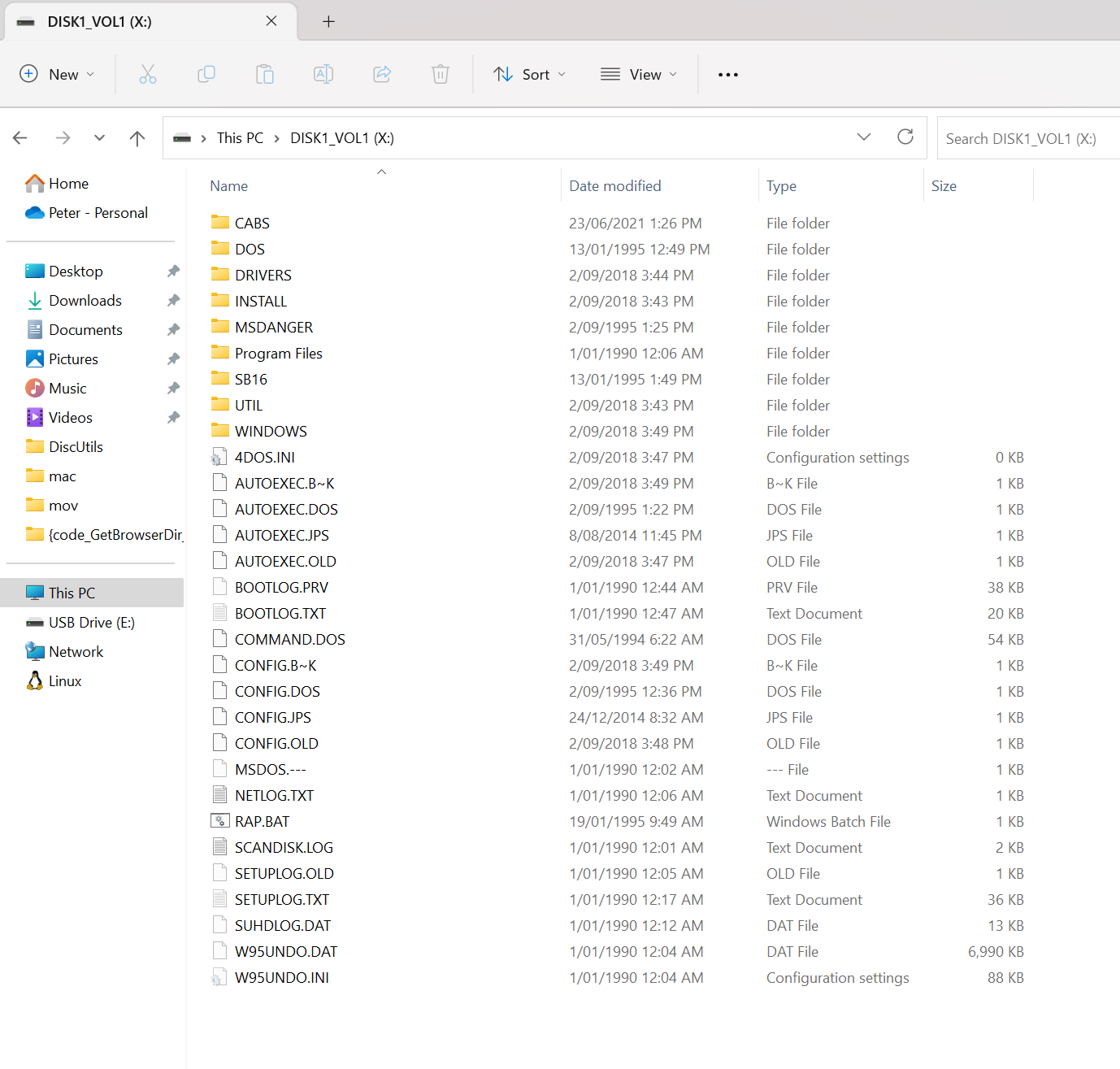This screenshot has height=1069, width=1120.
Task: Open the See more ellipsis menu
Action: coord(727,74)
